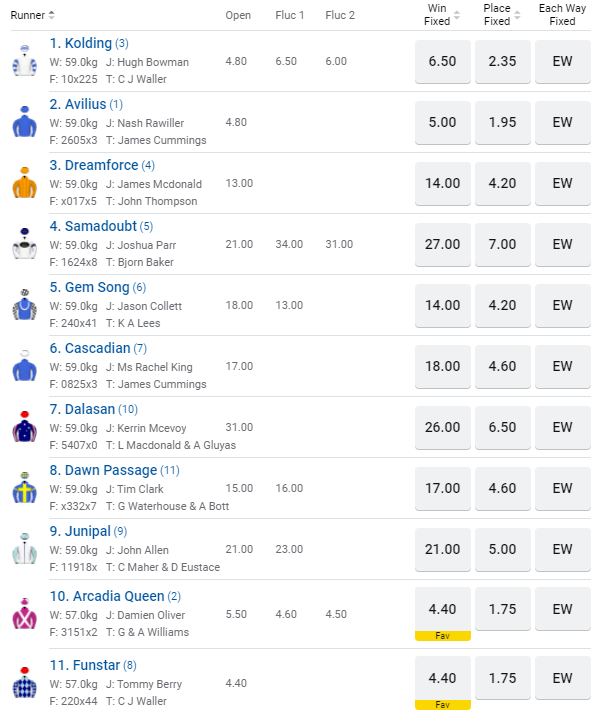Select Junipal place odds 5.00
Screen dimensions: 604x715
[502, 549]
